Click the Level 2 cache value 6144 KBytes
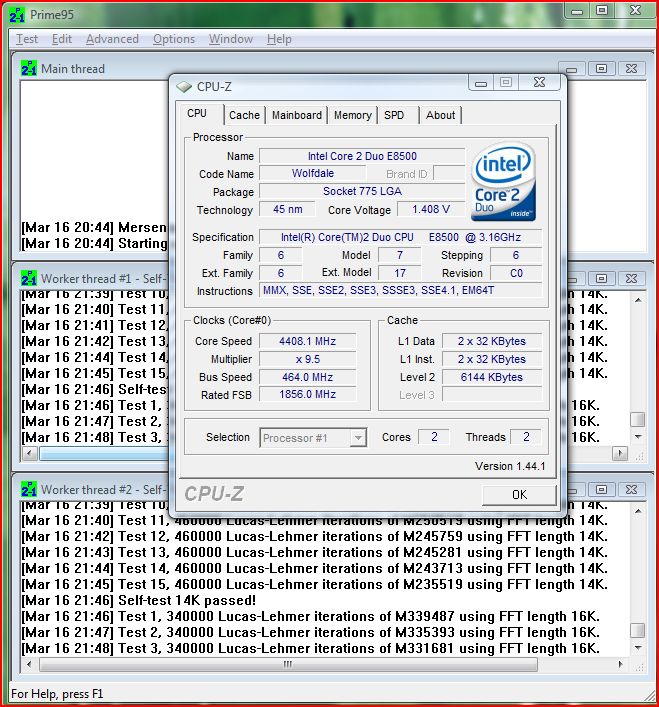 point(492,377)
